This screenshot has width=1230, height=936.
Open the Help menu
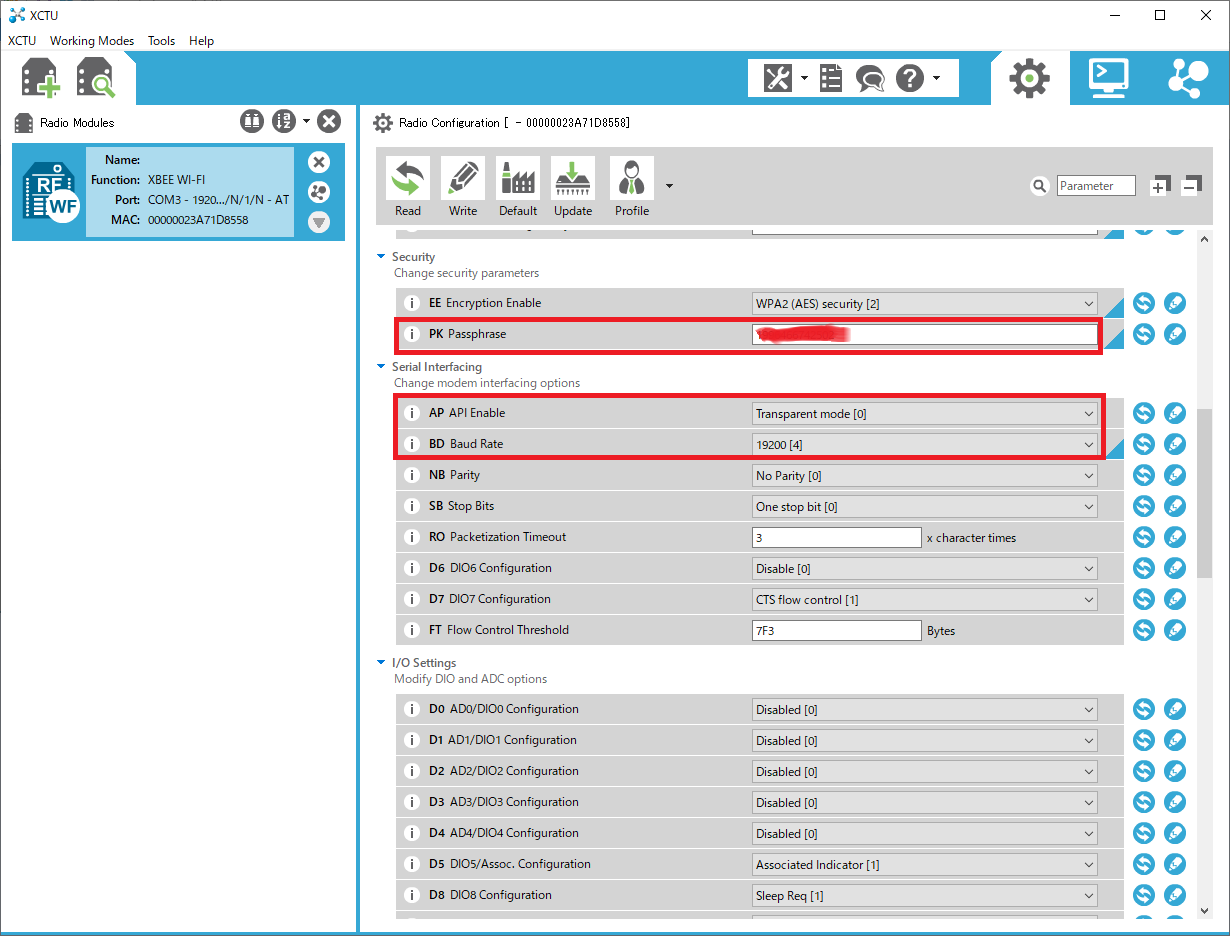coord(201,41)
